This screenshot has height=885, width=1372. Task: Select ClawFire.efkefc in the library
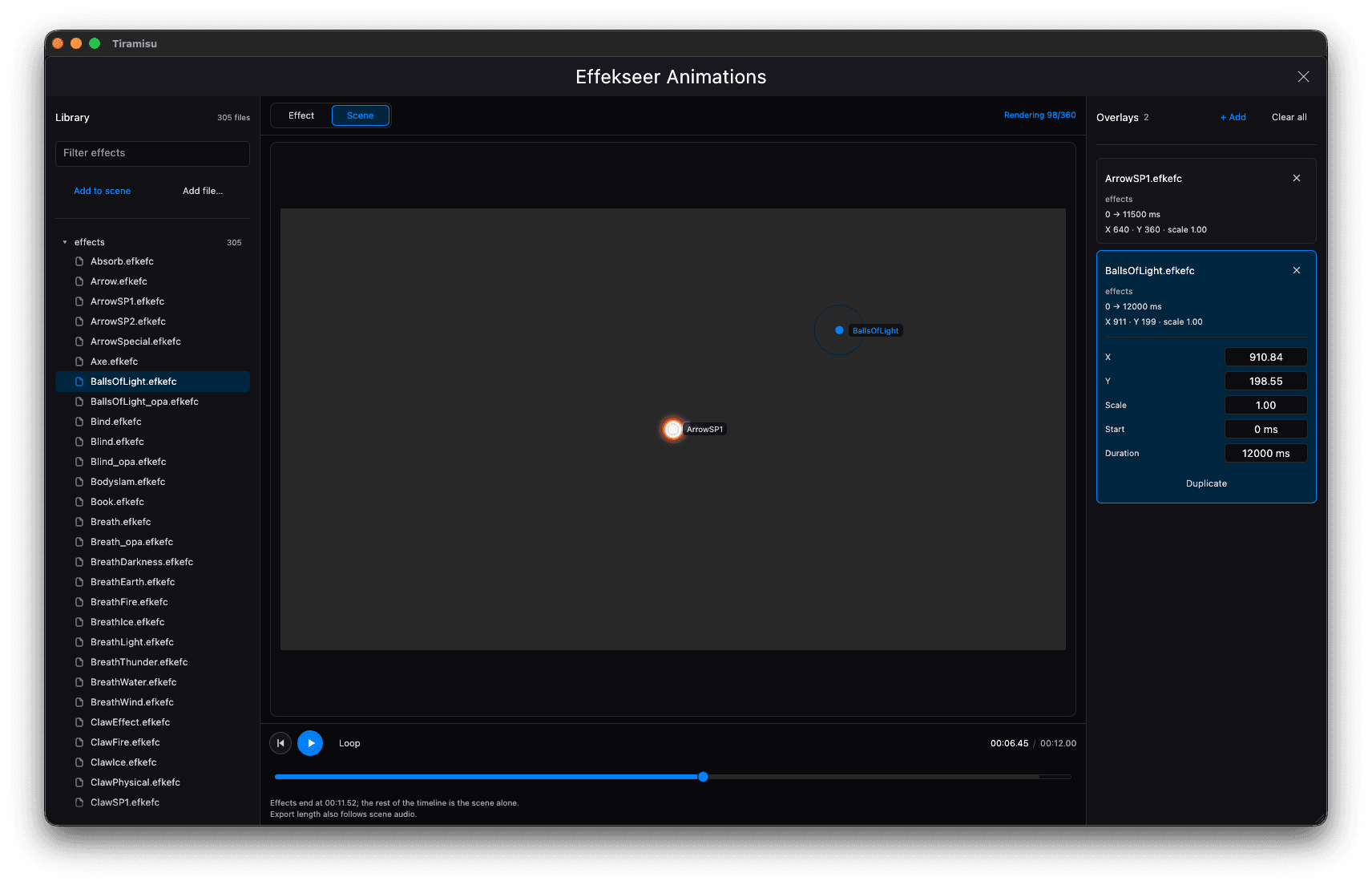pyautogui.click(x=152, y=742)
